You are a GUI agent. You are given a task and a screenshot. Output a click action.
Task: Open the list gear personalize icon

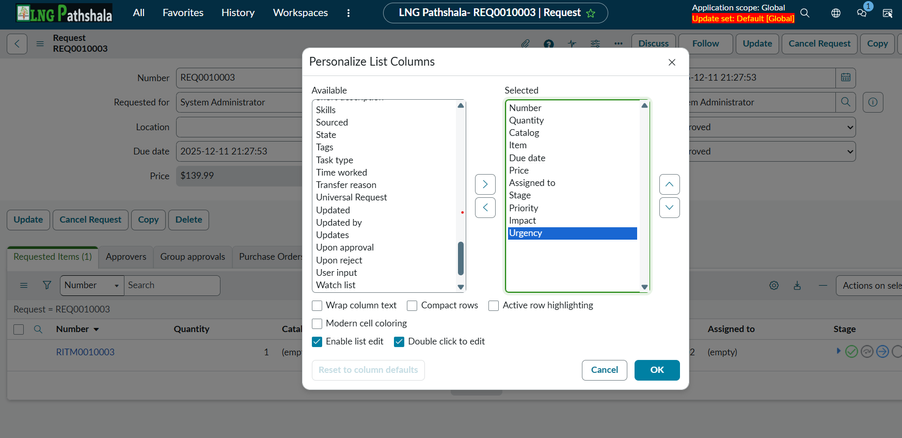click(x=774, y=285)
